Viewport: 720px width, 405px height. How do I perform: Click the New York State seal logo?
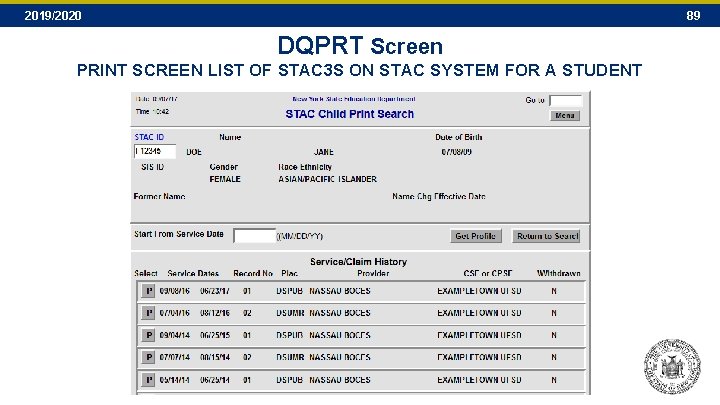[x=672, y=366]
